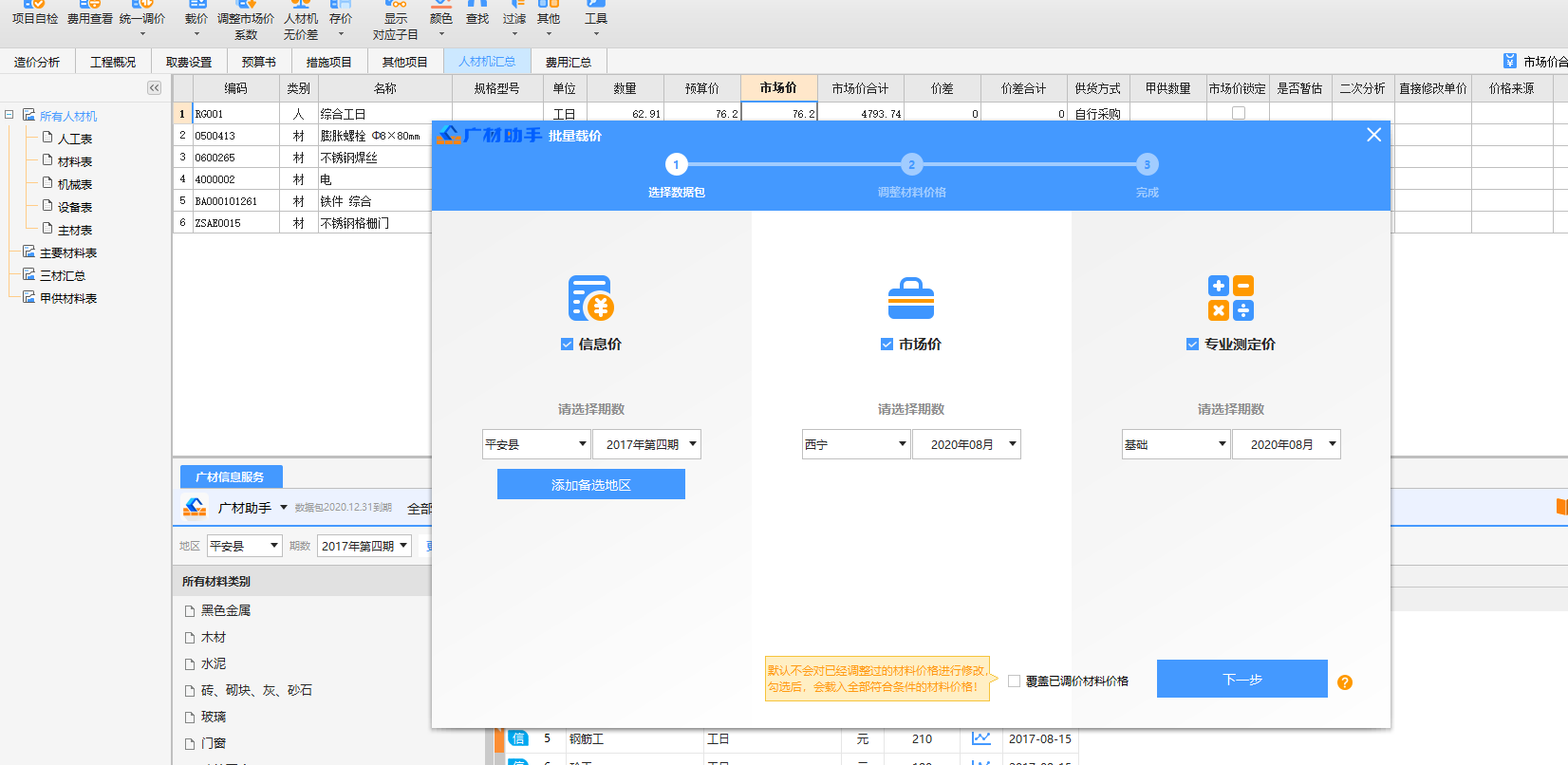Click the orange help question mark icon
This screenshot has height=765, width=1568.
click(x=1345, y=682)
